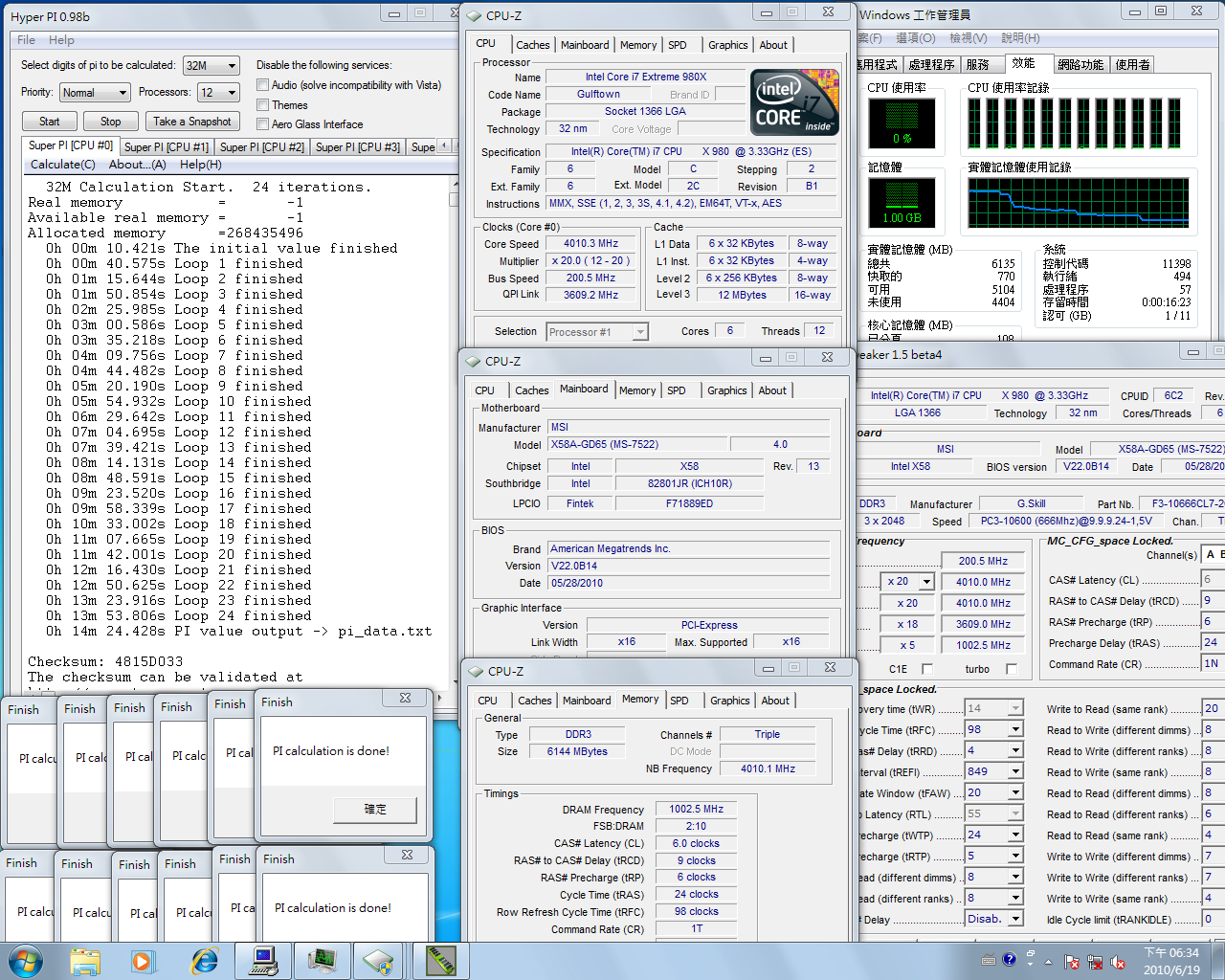Open the Calculate(C) menu
This screenshot has width=1225, height=980.
63,165
